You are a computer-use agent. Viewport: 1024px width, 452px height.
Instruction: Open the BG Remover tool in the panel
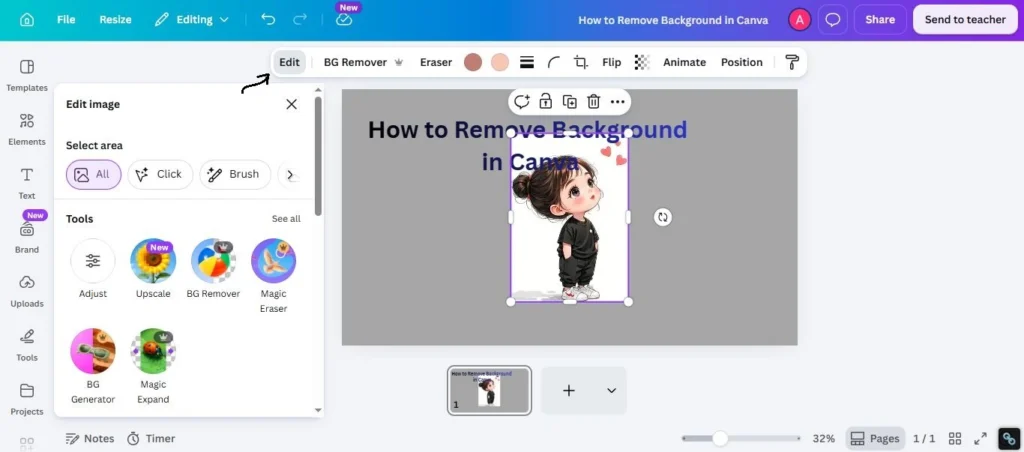click(213, 268)
